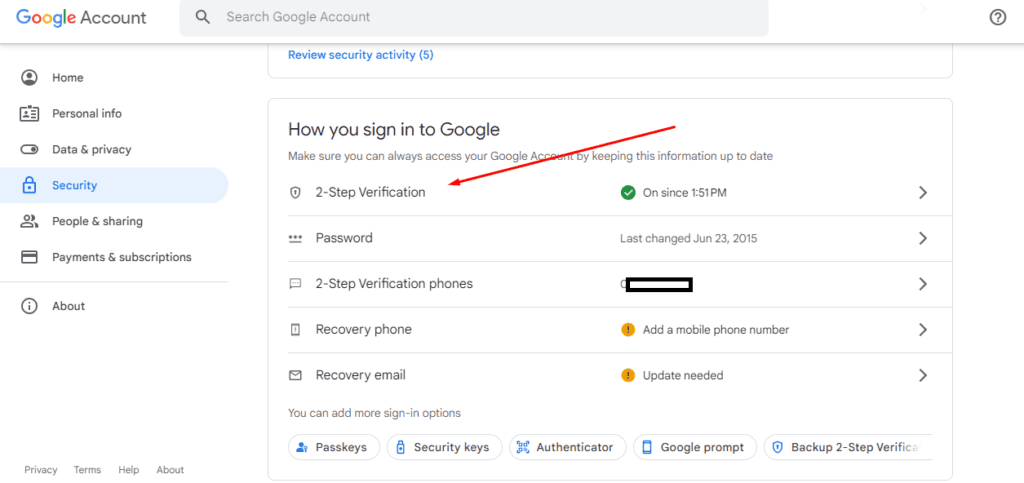
Task: Click the Help footer link
Action: point(129,470)
